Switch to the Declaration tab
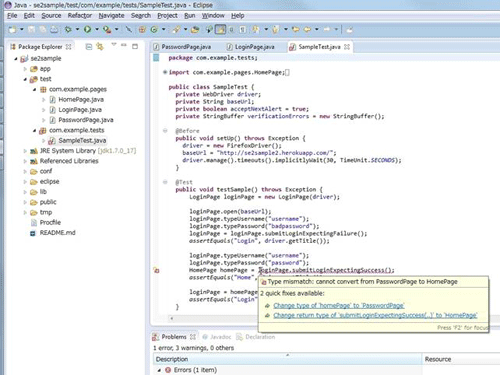Image resolution: width=500 pixels, height=375 pixels. click(x=256, y=337)
